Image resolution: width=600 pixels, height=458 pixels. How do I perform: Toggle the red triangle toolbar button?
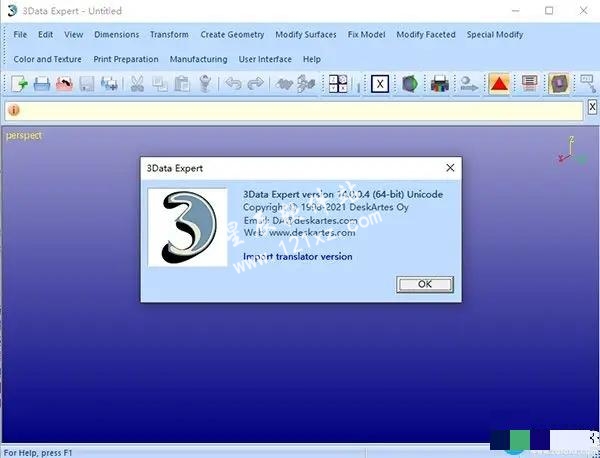(499, 83)
